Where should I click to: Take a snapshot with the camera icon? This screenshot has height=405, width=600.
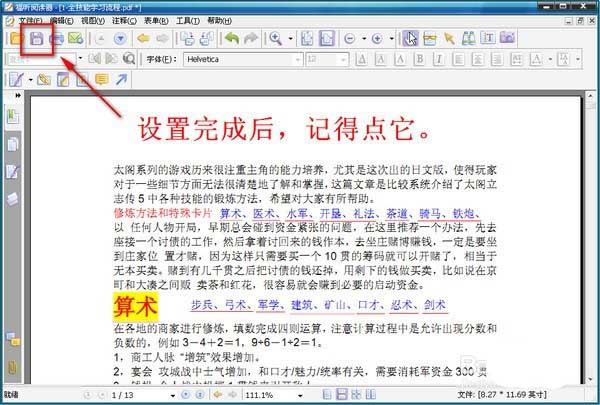tap(507, 38)
